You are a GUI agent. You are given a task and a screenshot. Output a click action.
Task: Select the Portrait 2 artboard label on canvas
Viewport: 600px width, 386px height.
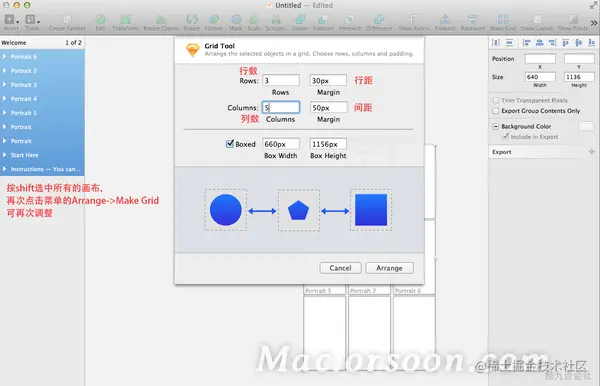[x=363, y=291]
